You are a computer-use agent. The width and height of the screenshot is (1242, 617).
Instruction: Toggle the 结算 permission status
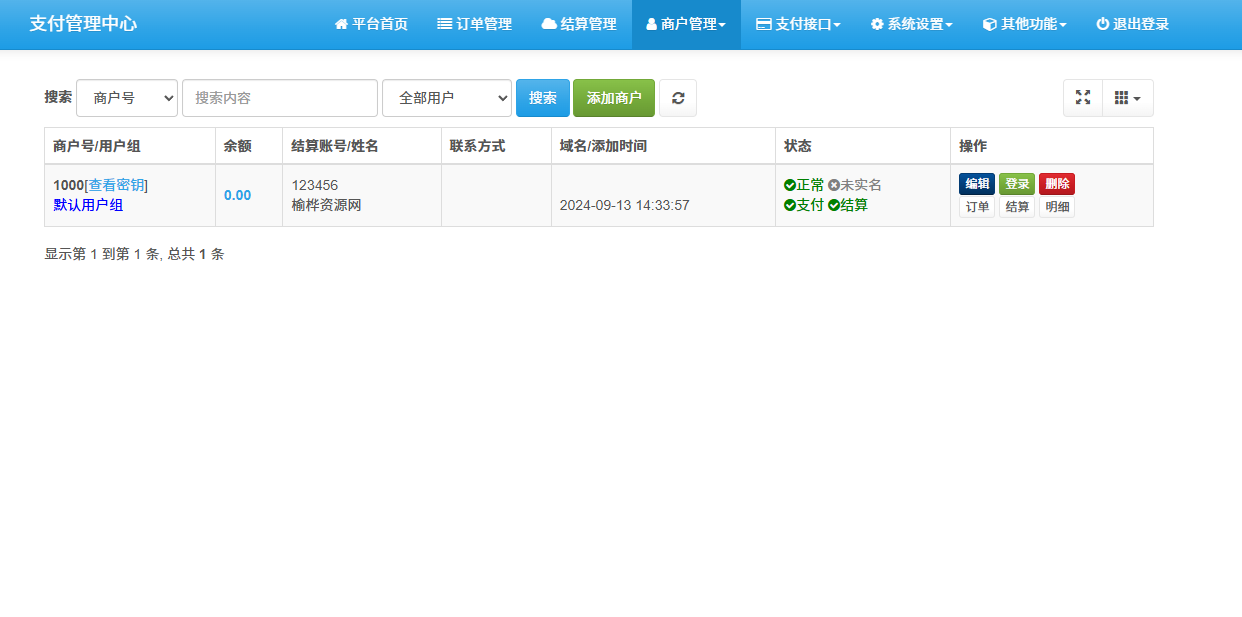click(x=848, y=205)
